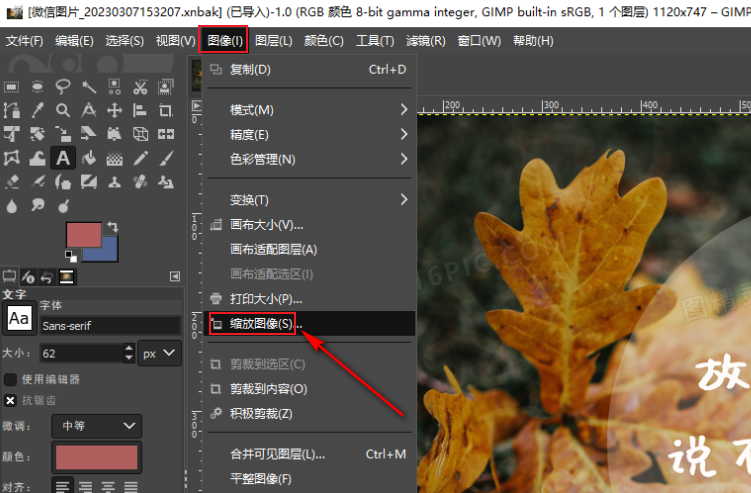
Task: Select the Fuzzy Select magic wand tool
Action: coord(89,87)
